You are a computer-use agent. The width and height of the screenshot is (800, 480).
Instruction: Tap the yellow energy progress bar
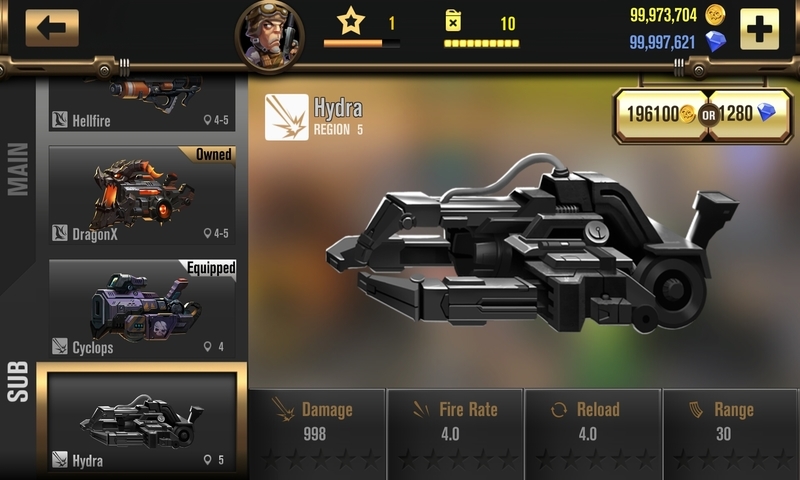(482, 44)
